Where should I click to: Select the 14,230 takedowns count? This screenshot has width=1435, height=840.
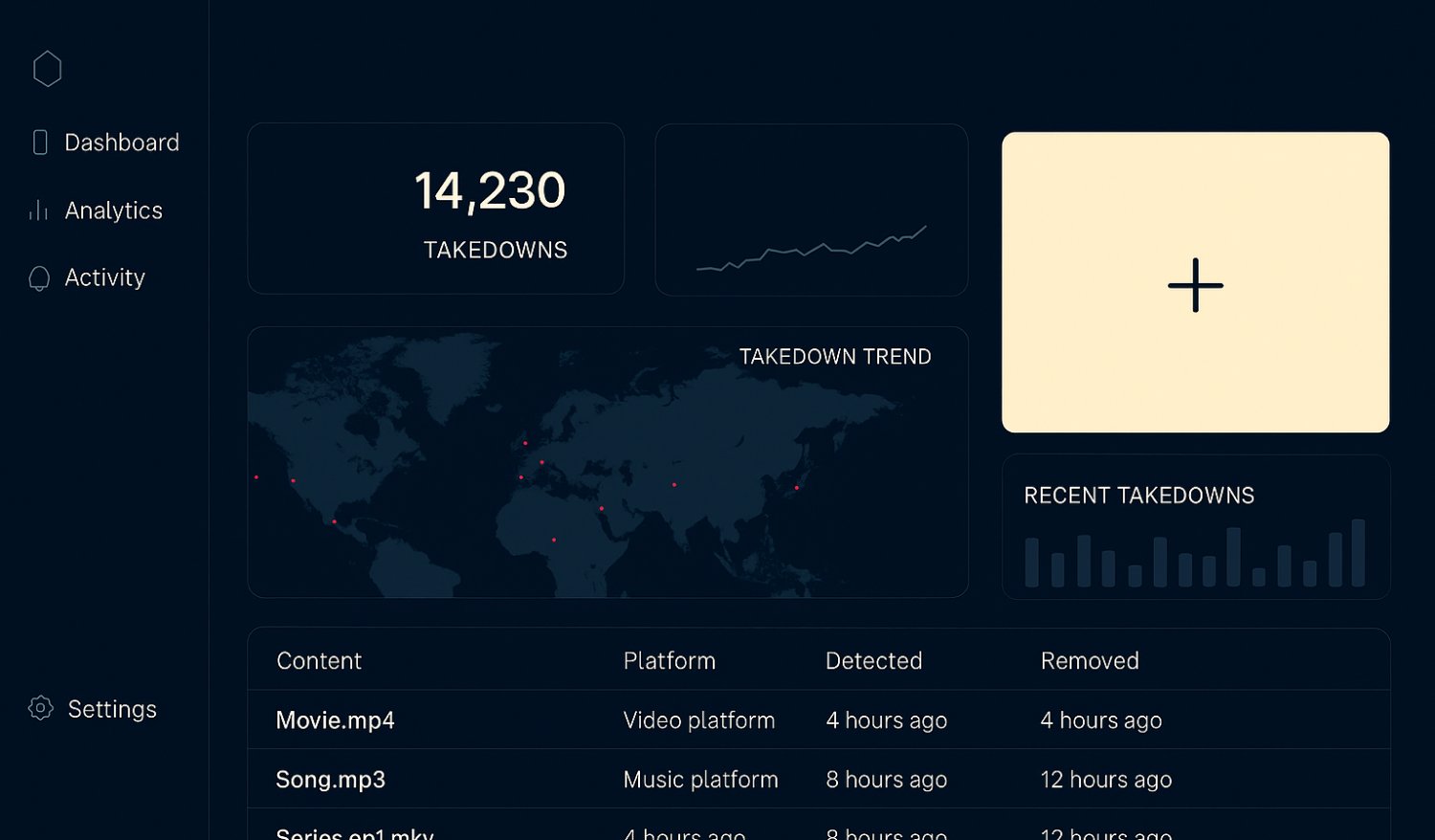[x=490, y=190]
